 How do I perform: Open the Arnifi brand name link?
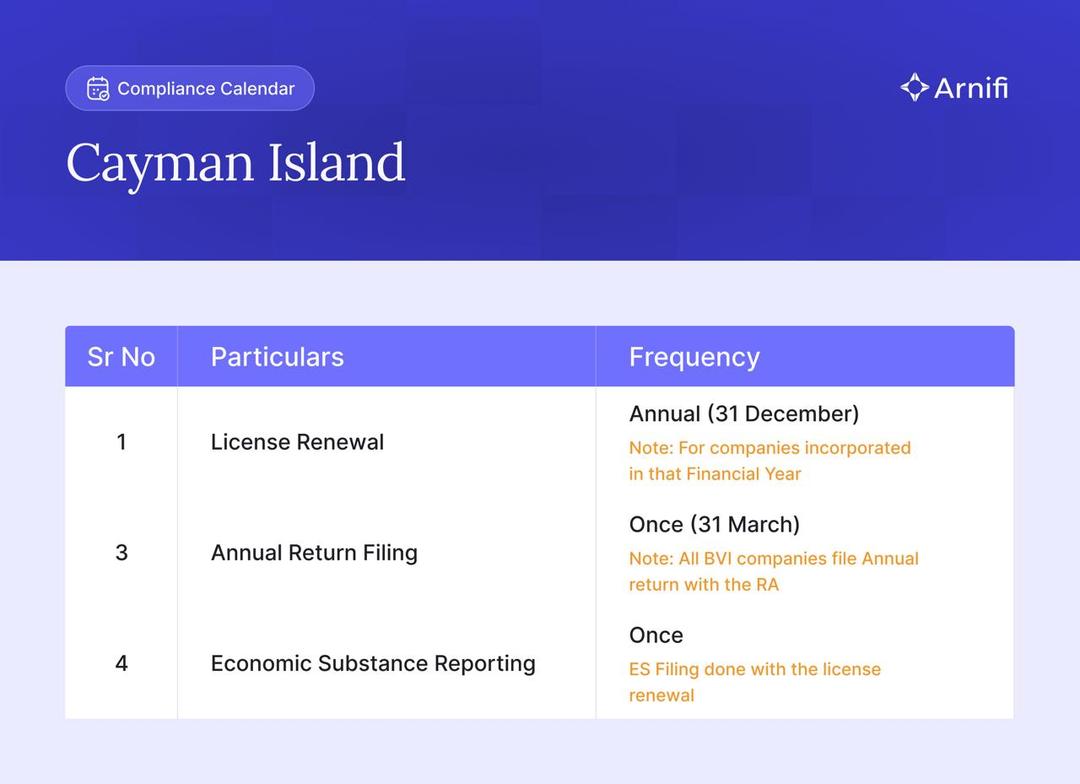pos(971,88)
